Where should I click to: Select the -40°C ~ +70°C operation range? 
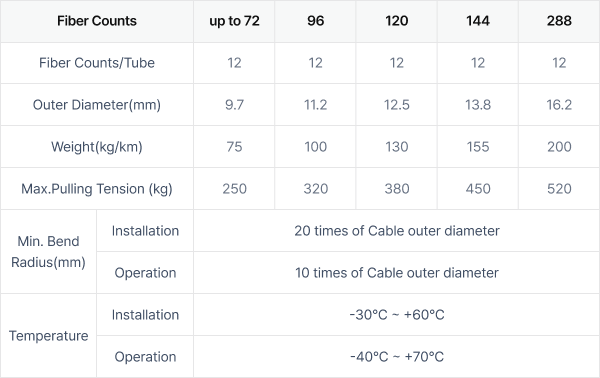(x=397, y=357)
